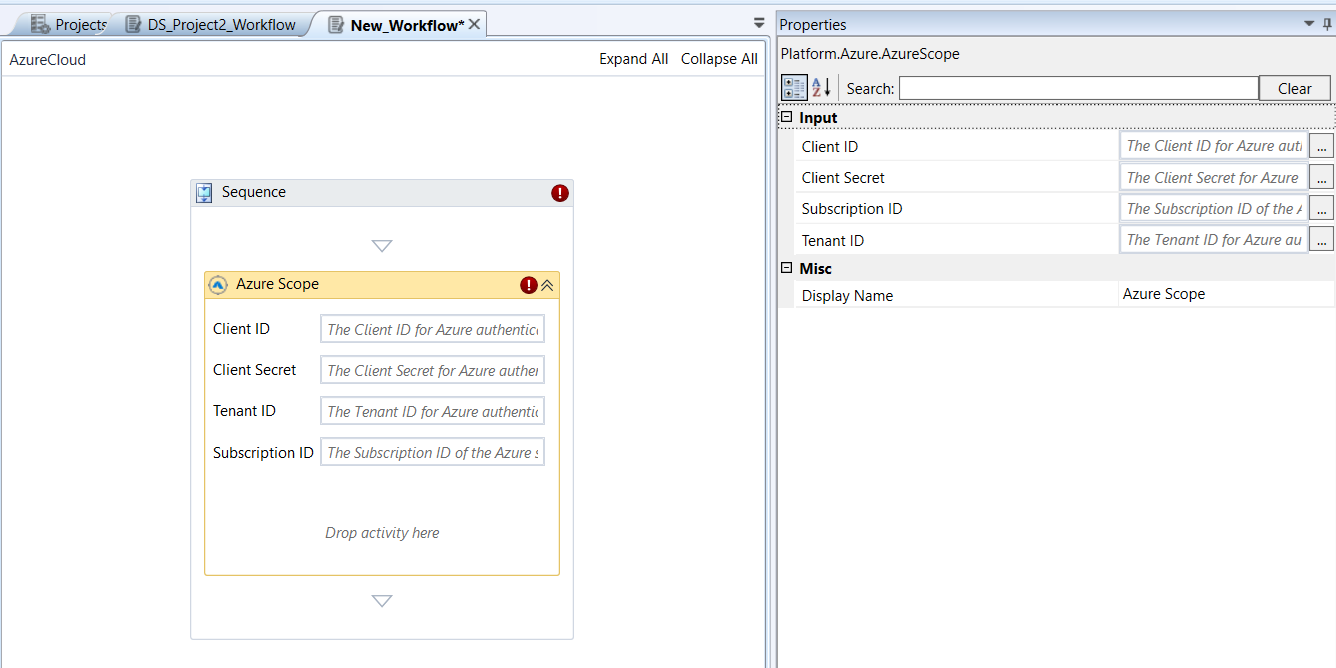
Task: Click Tenant ID value field in Properties
Action: (x=1214, y=239)
